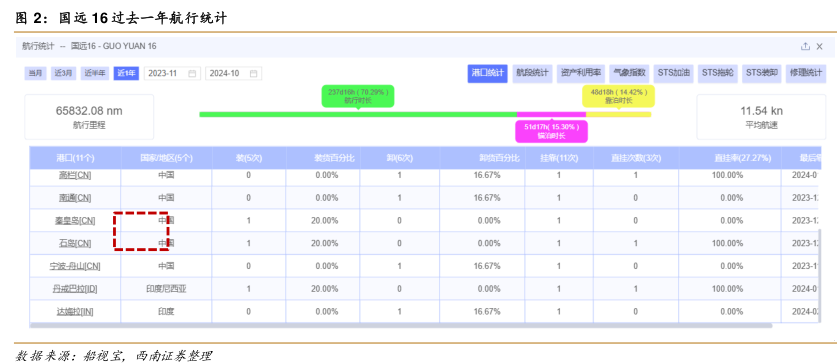837x363 pixels.
Task: Click the 国家/地区(5个) column header
Action: (x=167, y=158)
